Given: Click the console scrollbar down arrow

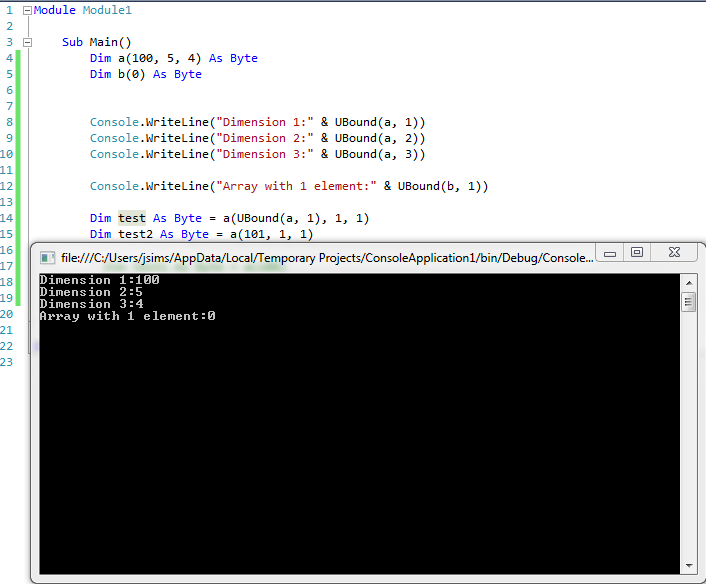Looking at the screenshot, I should click(688, 565).
